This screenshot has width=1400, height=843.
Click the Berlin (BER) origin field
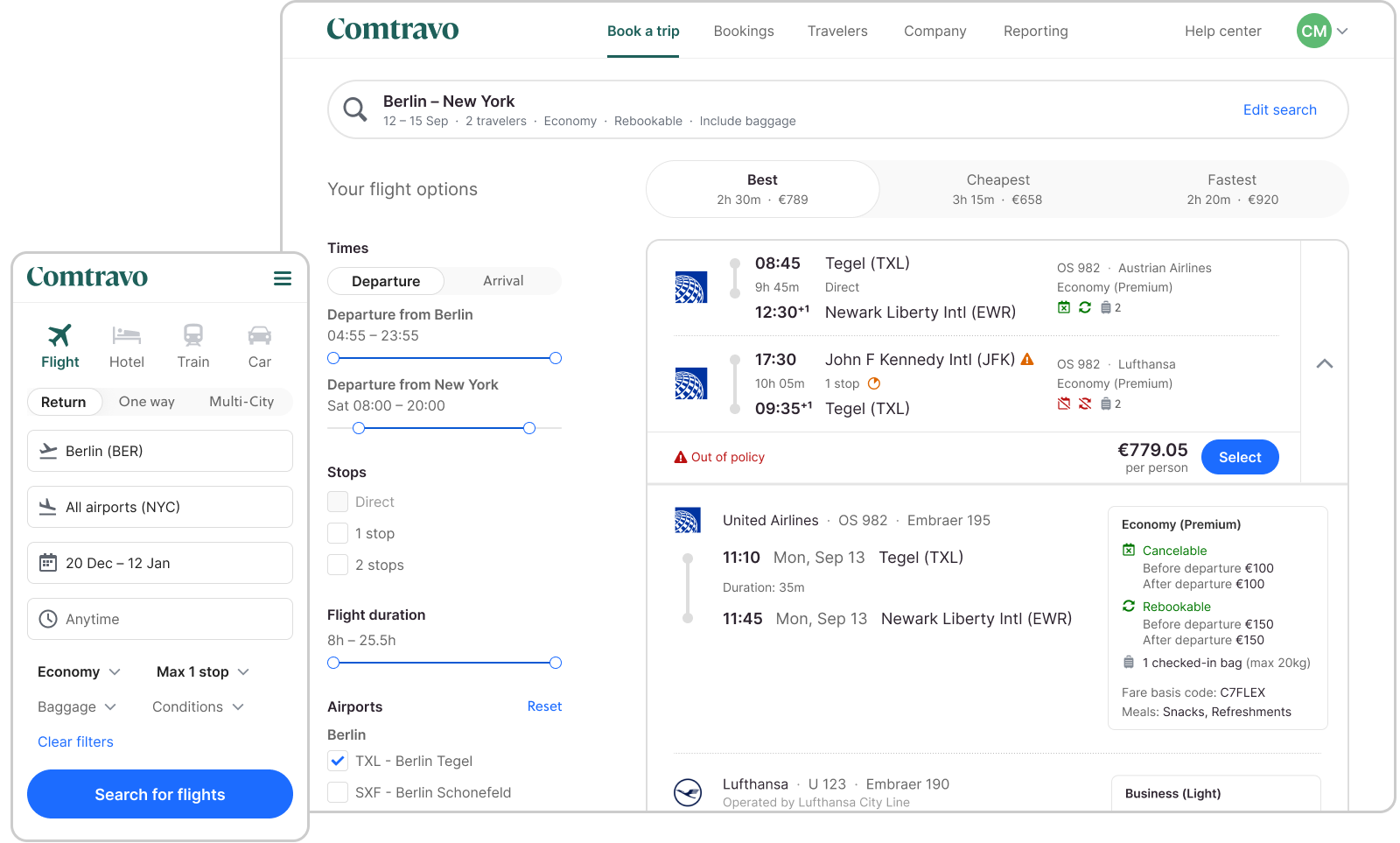[x=160, y=451]
